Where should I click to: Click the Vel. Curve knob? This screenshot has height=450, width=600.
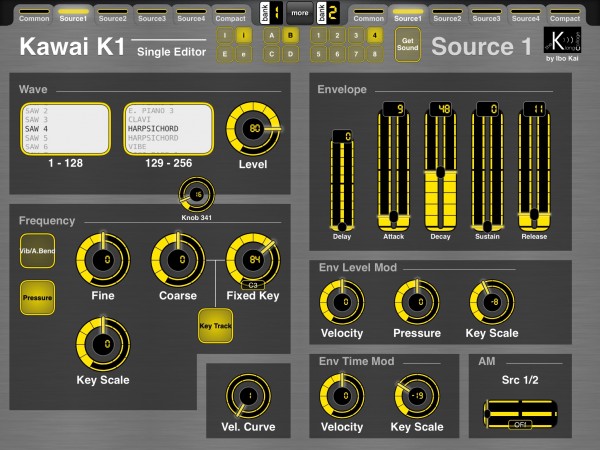[x=248, y=396]
